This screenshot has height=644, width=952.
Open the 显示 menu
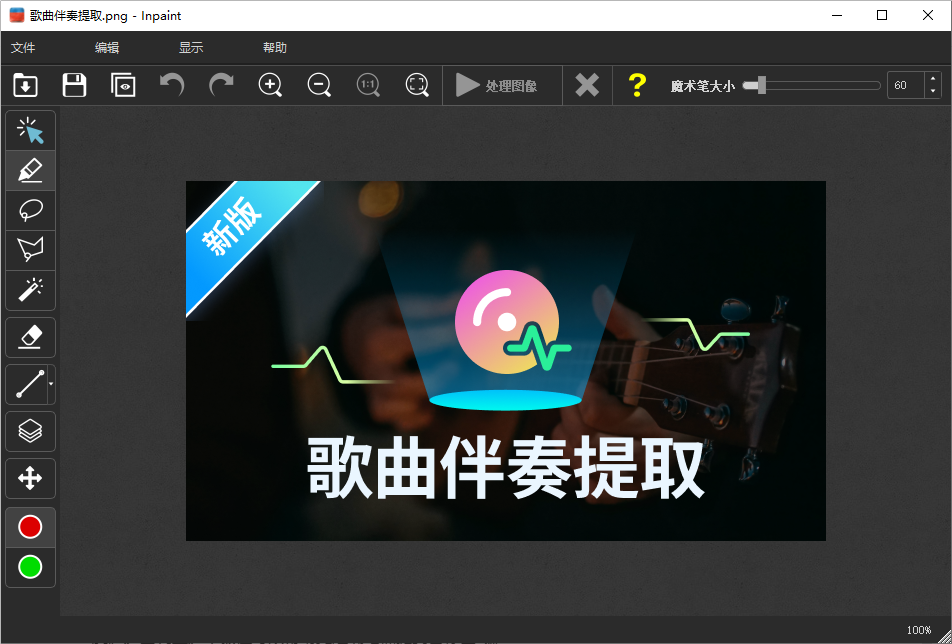tap(190, 47)
